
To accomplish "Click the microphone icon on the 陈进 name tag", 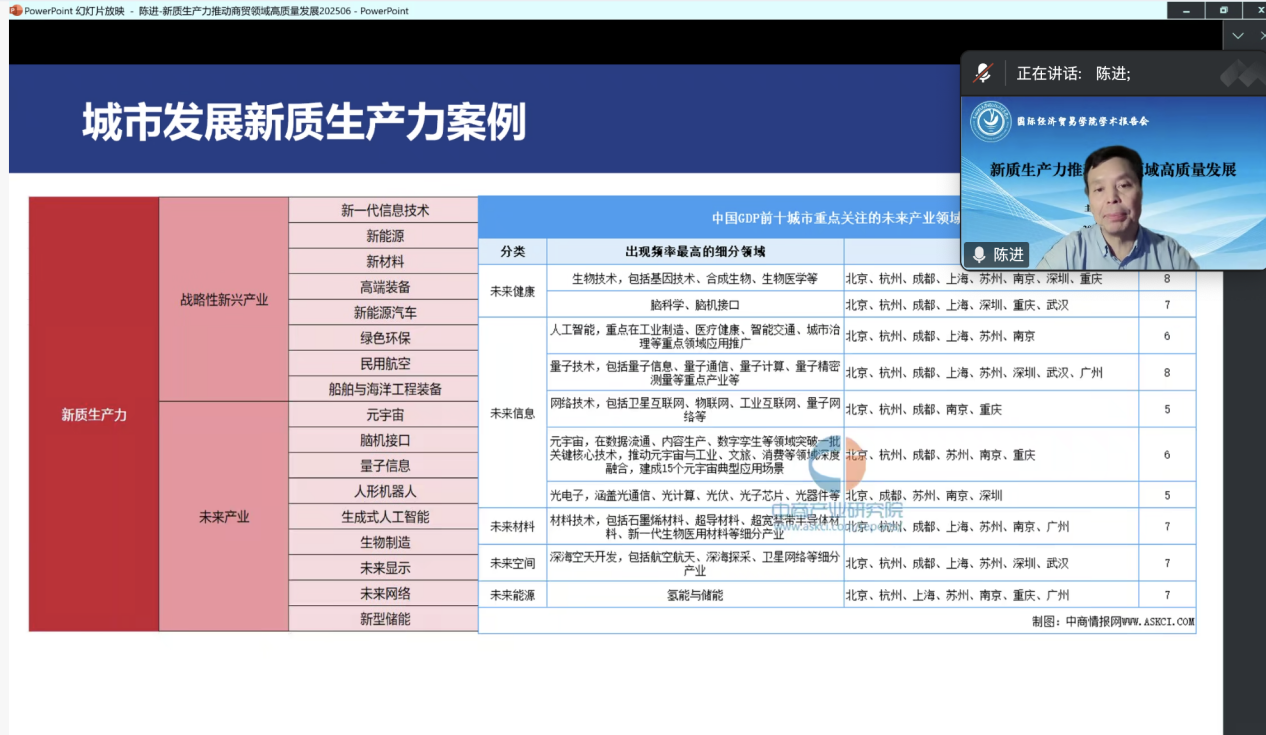I will point(979,255).
